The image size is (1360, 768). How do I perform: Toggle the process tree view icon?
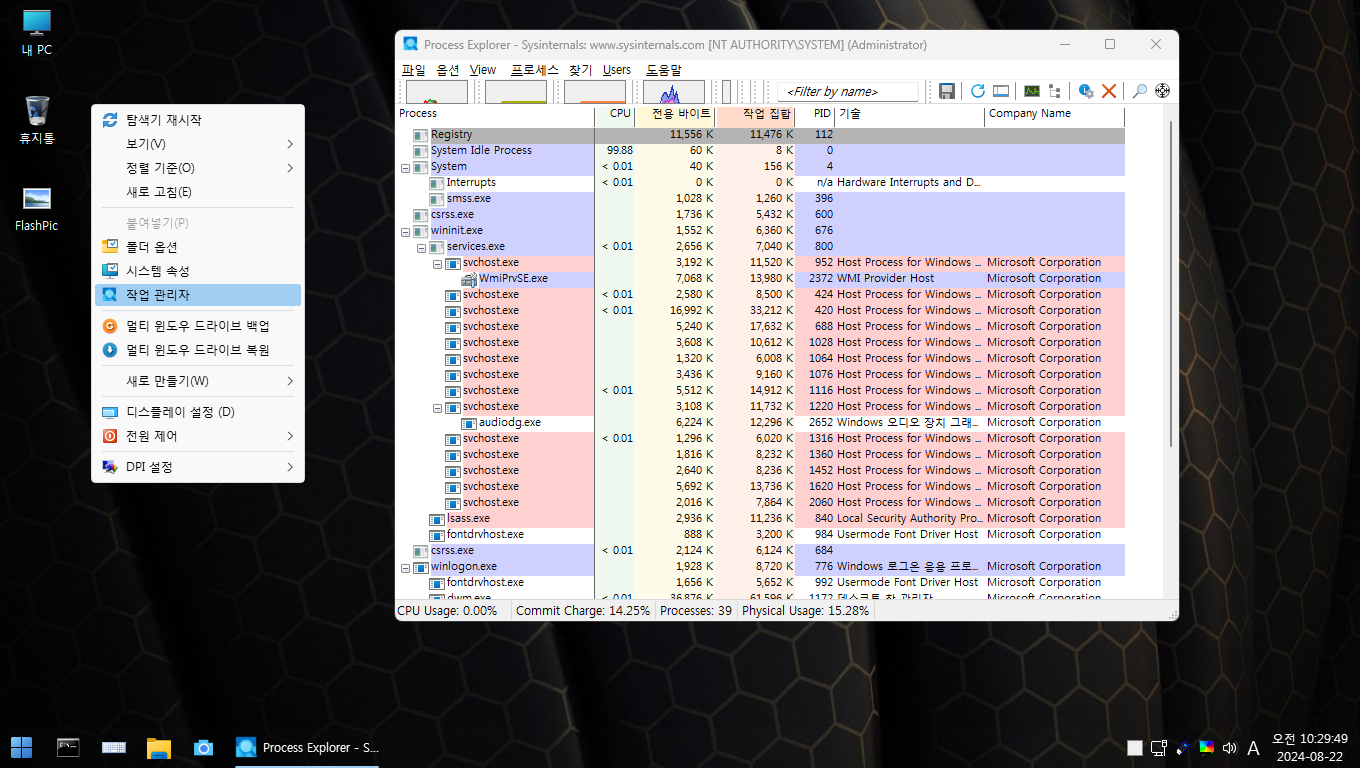1055,91
